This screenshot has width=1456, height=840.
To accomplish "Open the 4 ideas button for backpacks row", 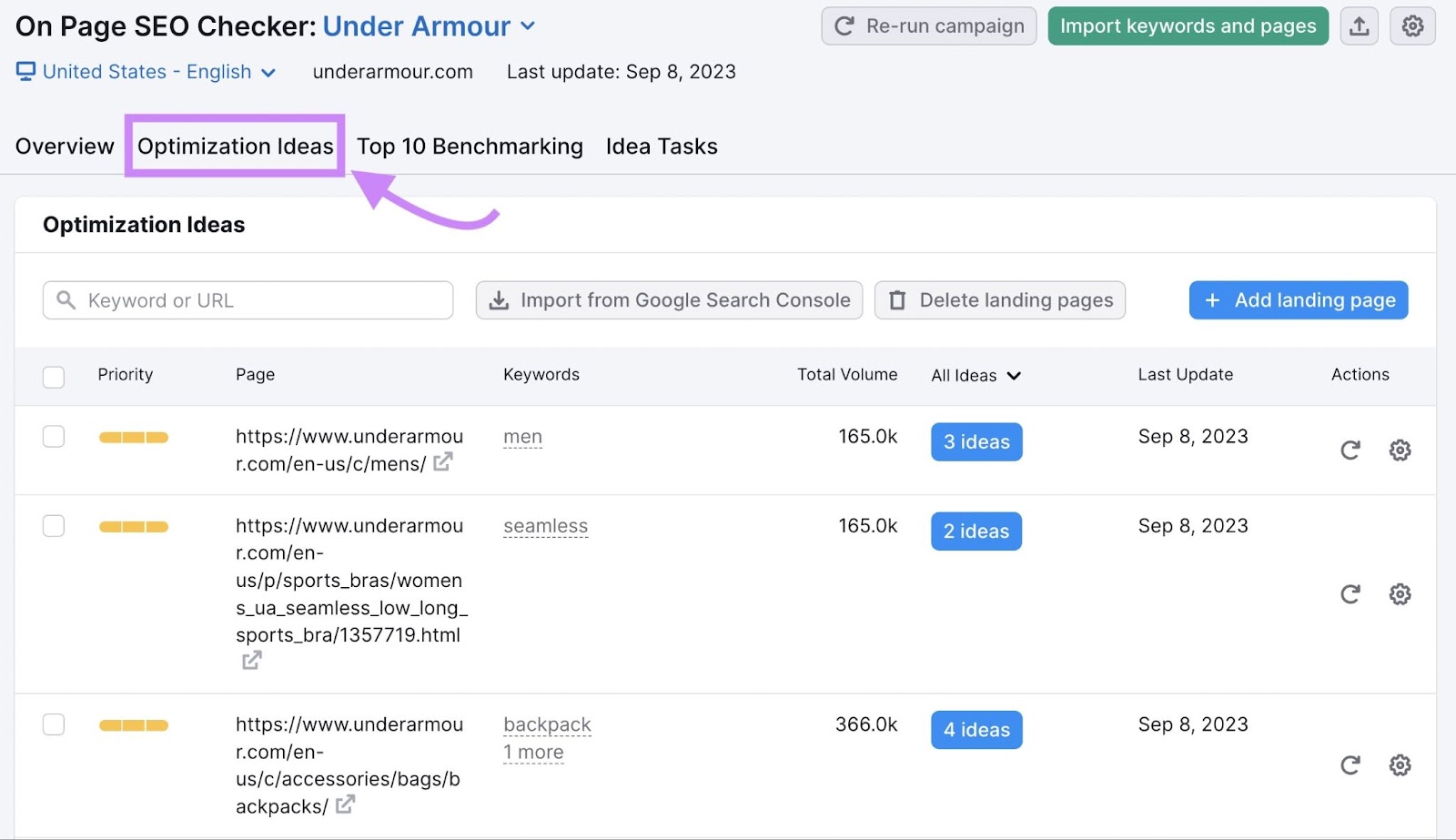I will click(976, 730).
